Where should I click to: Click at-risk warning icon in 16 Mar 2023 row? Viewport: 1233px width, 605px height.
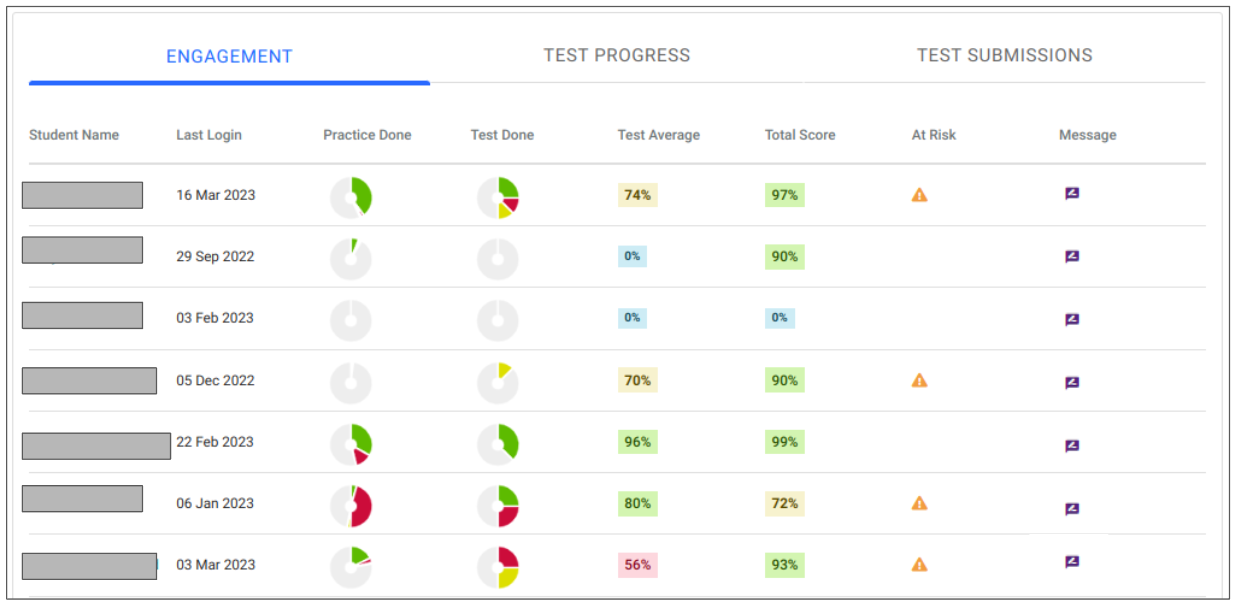(x=919, y=195)
